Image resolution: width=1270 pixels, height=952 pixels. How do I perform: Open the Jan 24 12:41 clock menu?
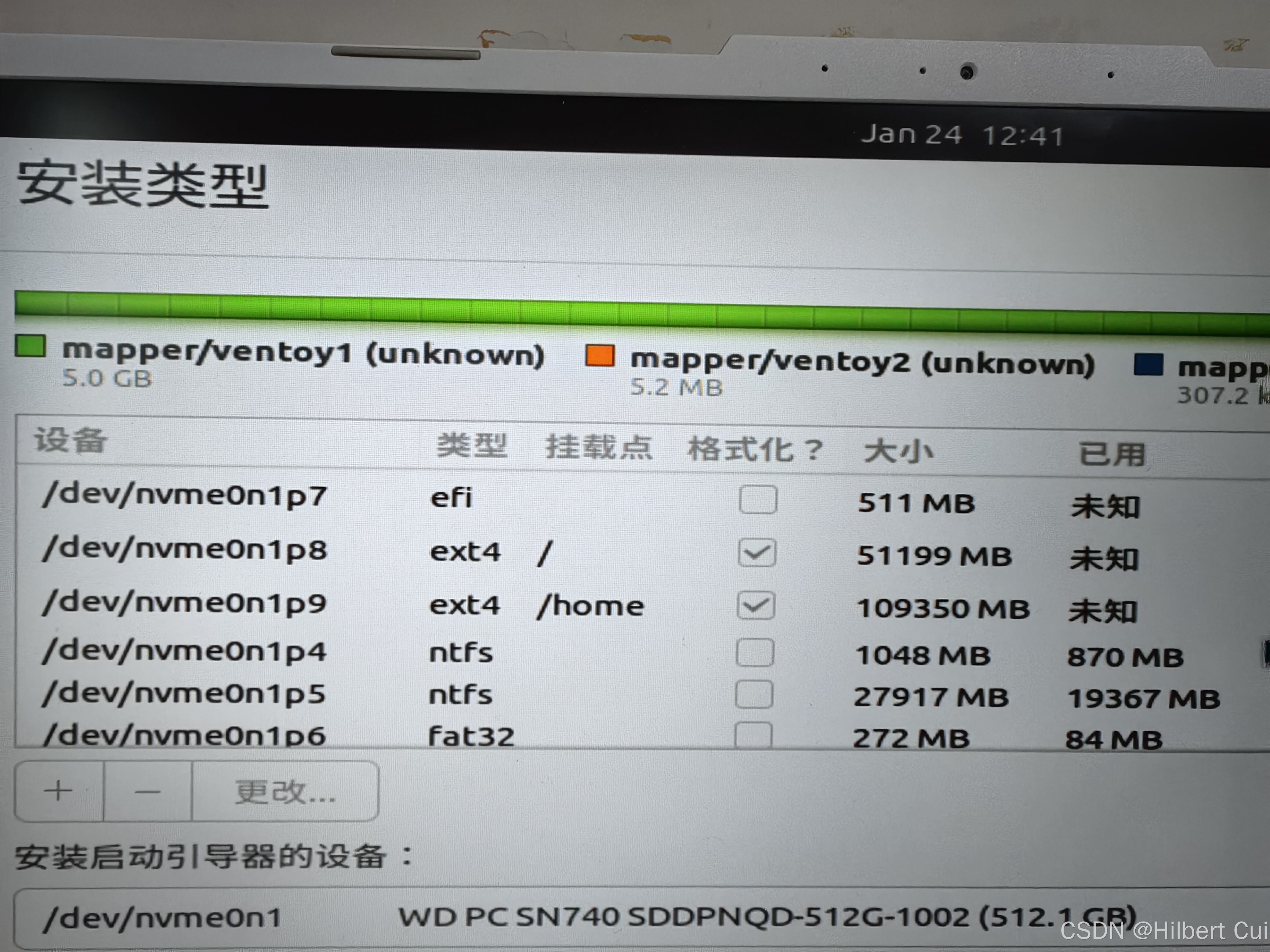[x=962, y=135]
